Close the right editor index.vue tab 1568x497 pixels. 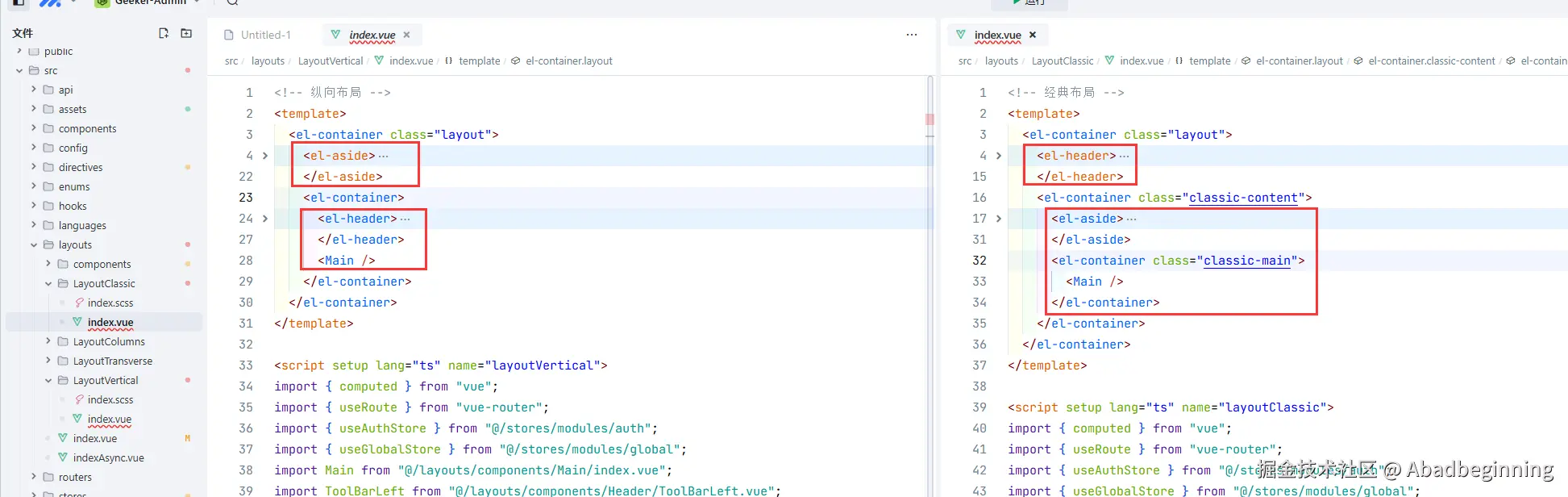pyautogui.click(x=1033, y=35)
